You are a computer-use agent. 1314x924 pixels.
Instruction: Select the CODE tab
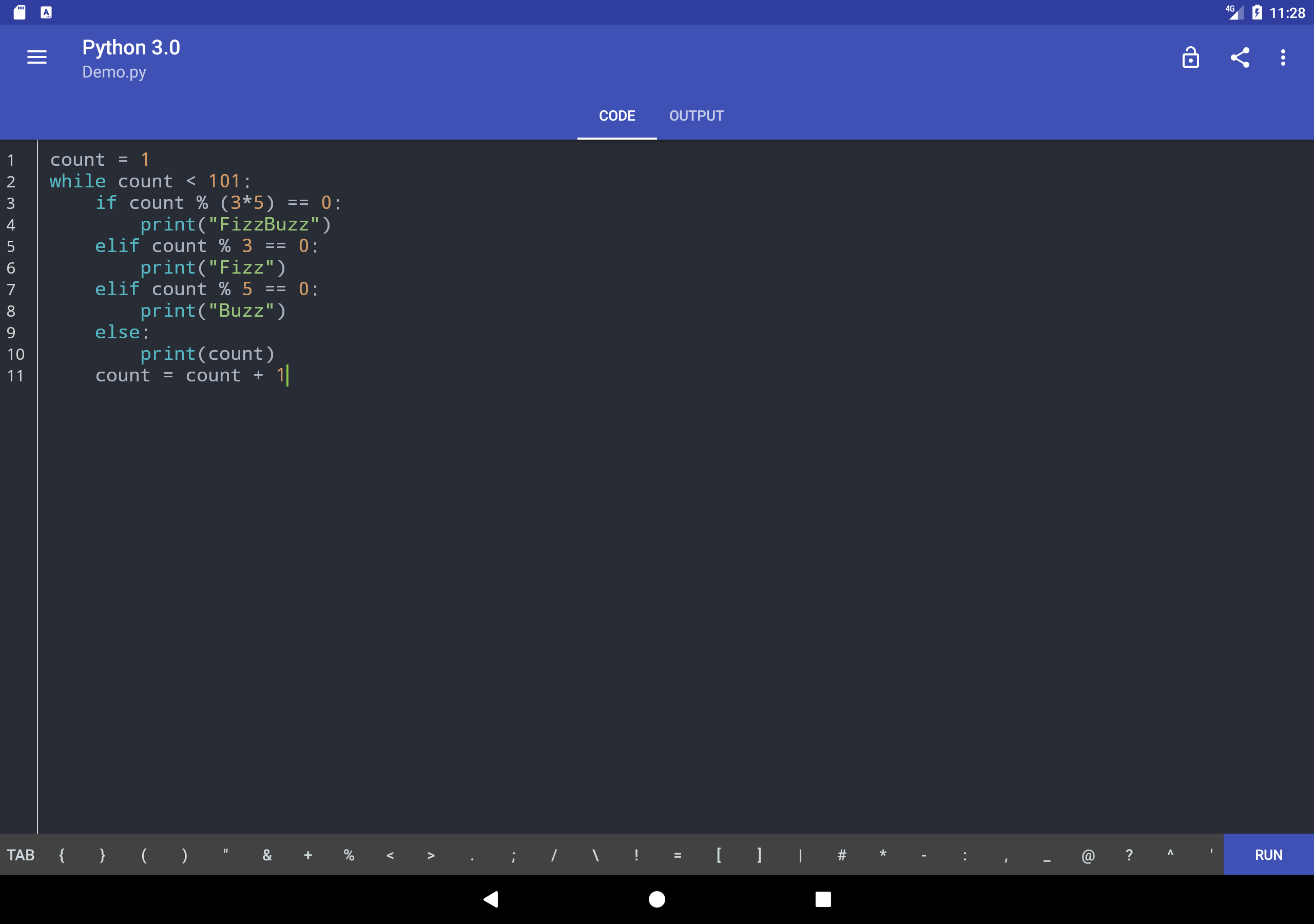[x=617, y=116]
